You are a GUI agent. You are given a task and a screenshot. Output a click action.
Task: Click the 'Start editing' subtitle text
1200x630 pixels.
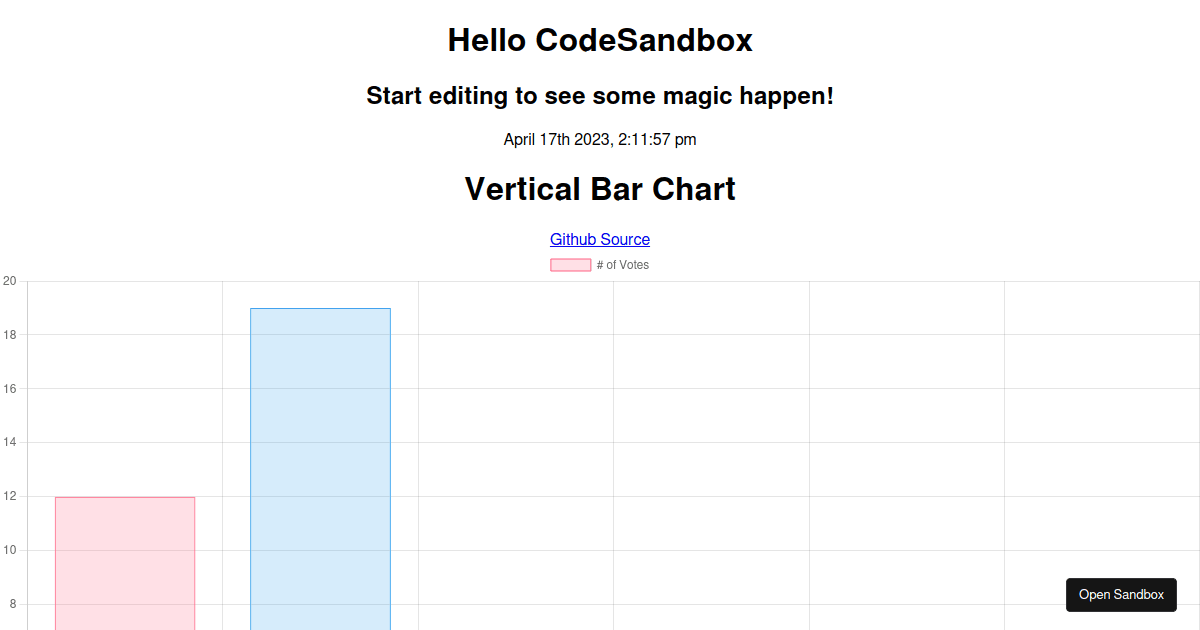pos(600,96)
